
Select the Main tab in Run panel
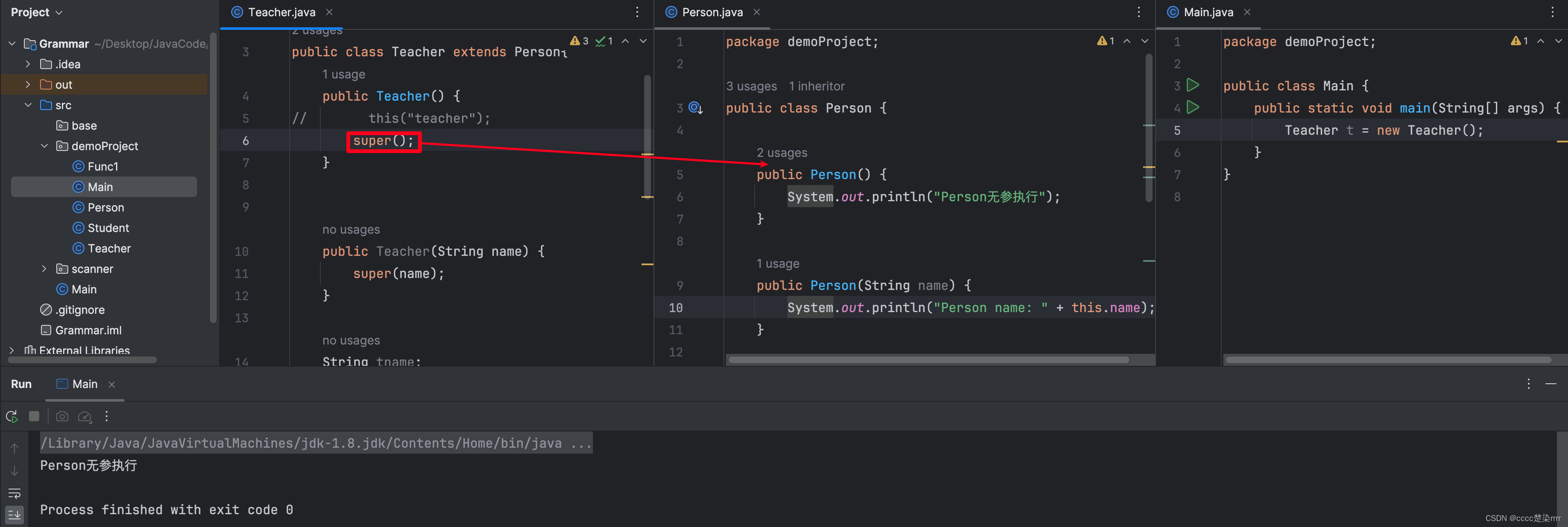click(x=84, y=384)
